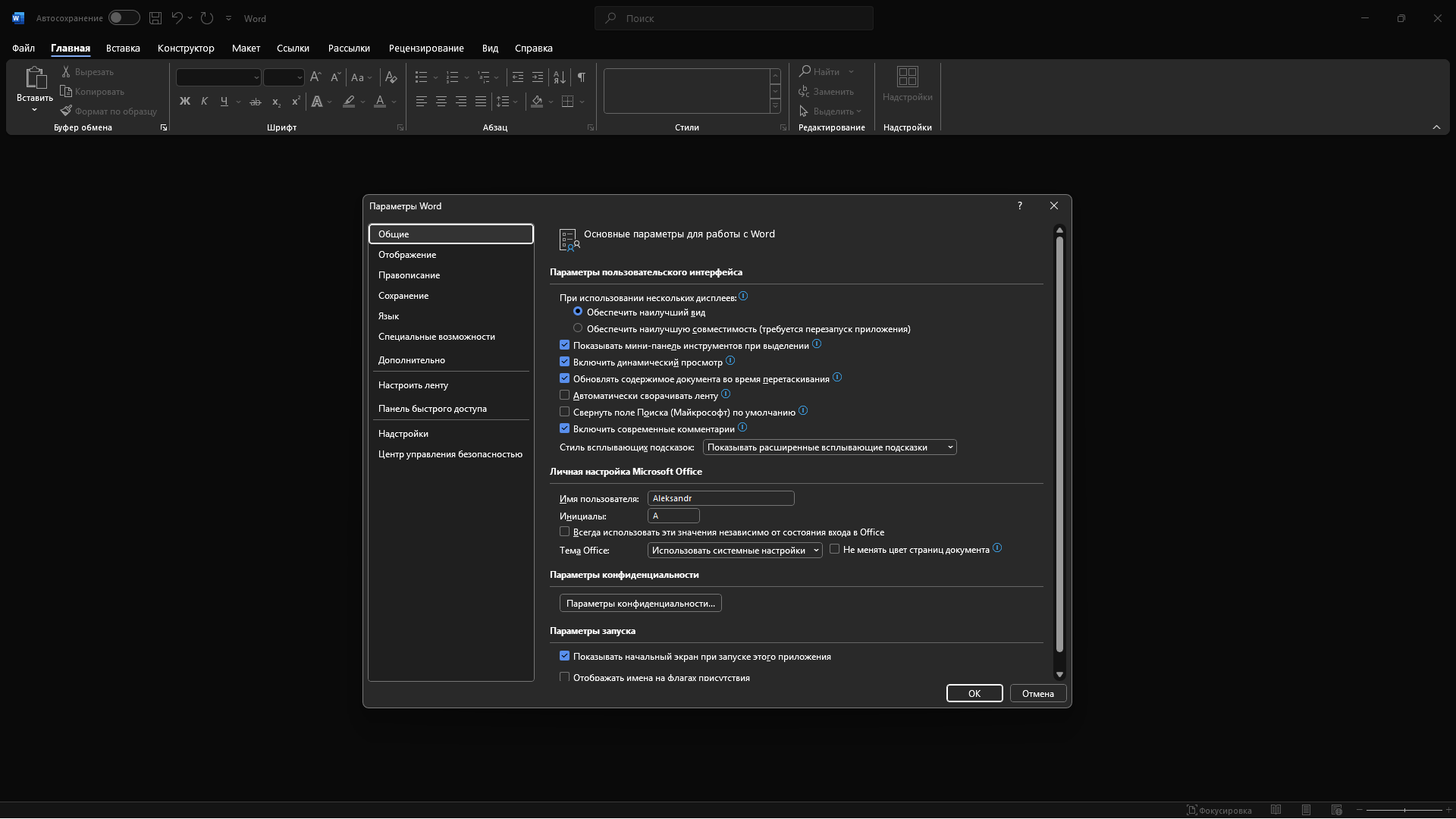Expand the Office theme dropdown
Viewport: 1456px width, 819px height.
click(734, 551)
